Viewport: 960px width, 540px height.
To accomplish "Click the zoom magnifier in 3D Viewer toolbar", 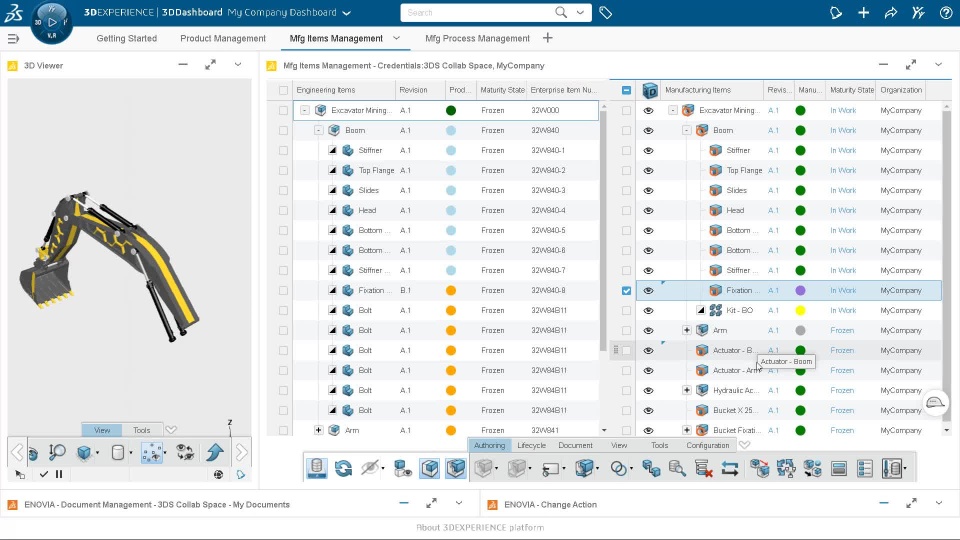I will (57, 452).
